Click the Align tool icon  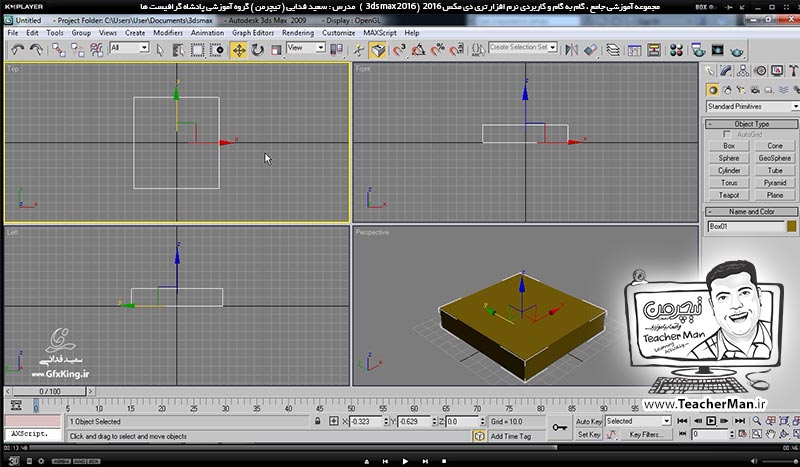(590, 50)
